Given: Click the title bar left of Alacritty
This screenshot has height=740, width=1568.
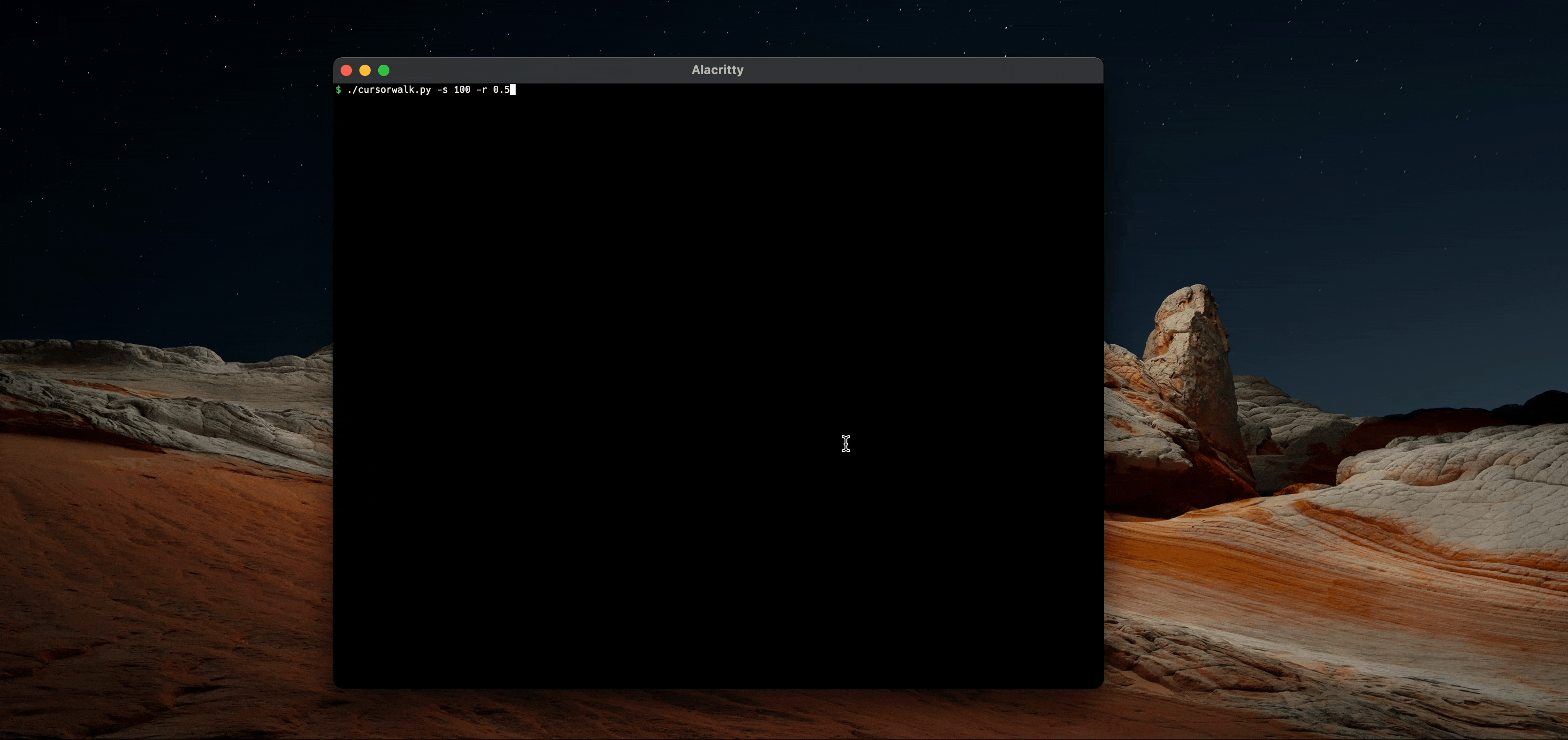Looking at the screenshot, I should tap(536, 70).
